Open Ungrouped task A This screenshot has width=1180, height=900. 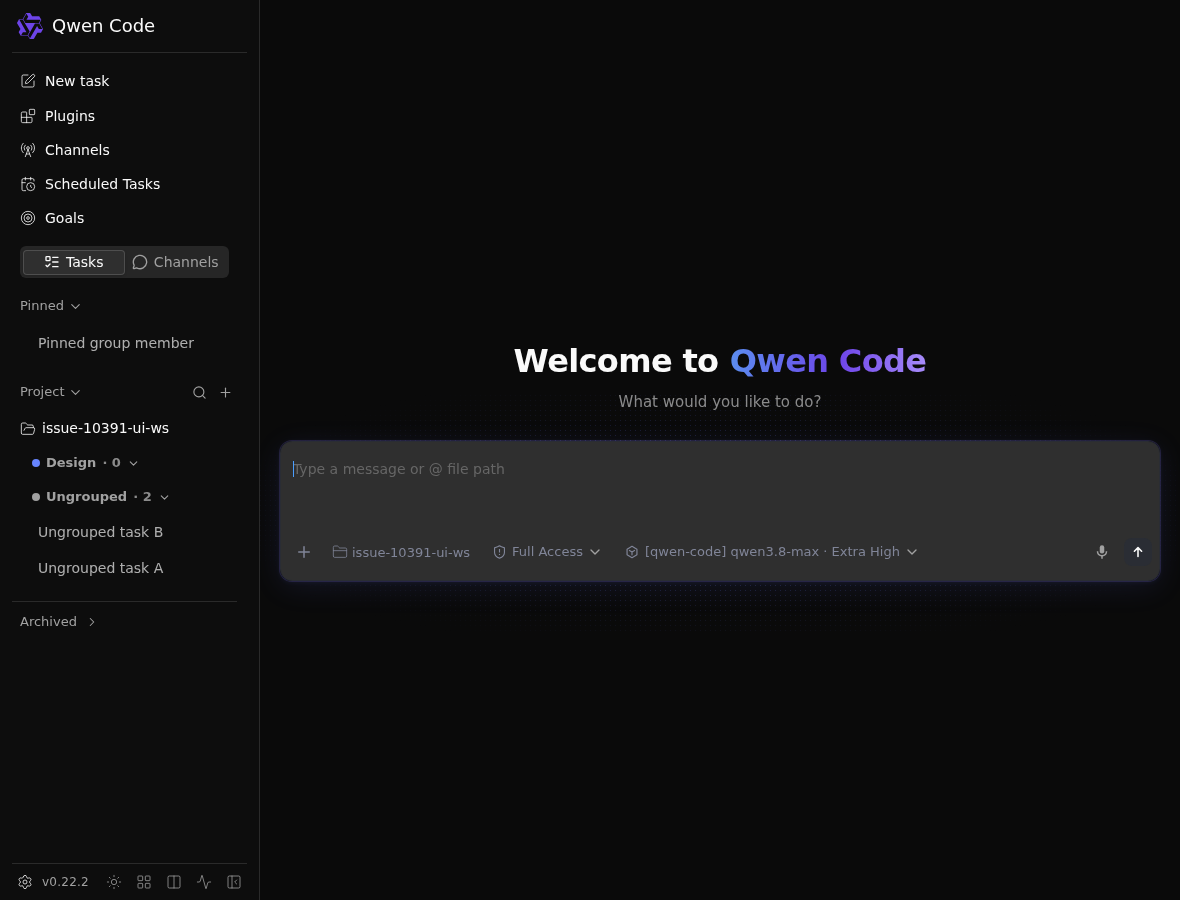(100, 568)
